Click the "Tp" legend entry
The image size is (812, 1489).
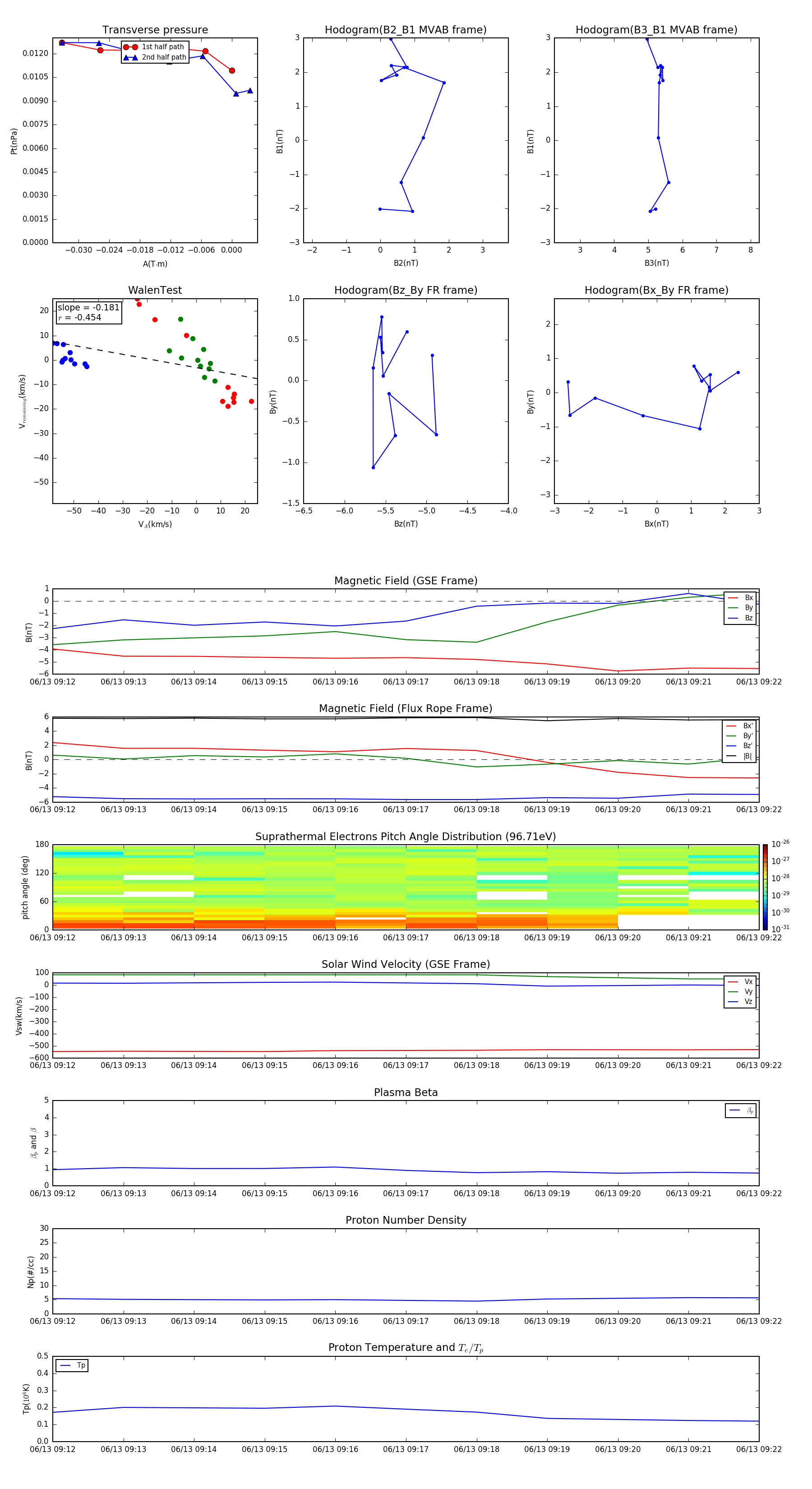click(72, 1365)
